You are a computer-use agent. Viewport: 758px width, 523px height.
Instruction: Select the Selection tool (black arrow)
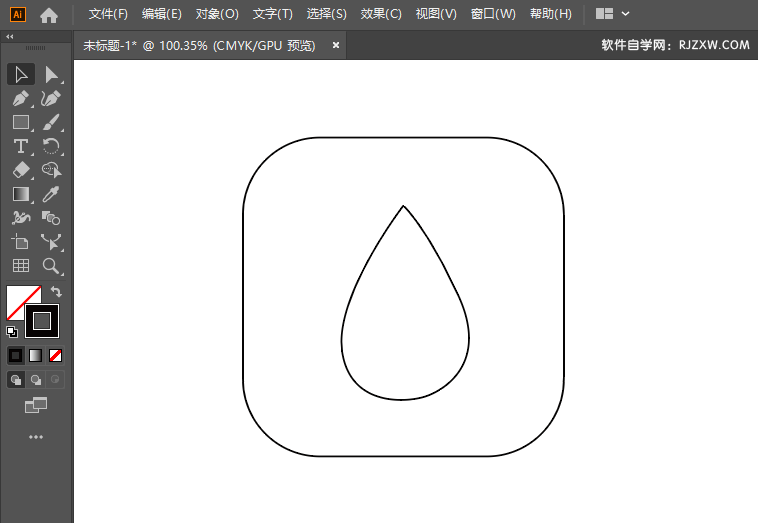21,74
